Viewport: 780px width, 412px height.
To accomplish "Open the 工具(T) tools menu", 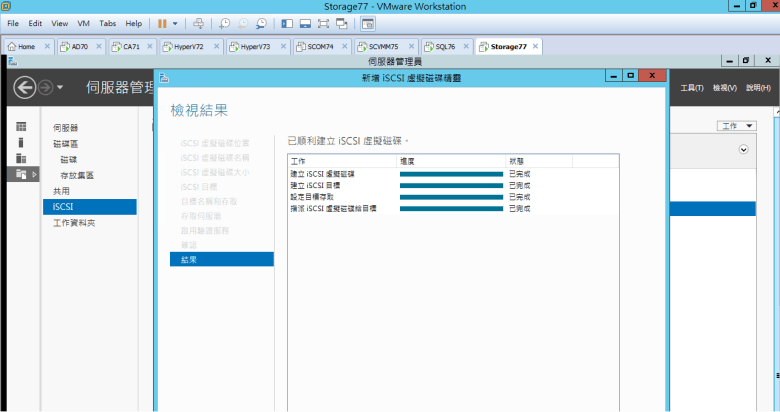I will [x=692, y=88].
